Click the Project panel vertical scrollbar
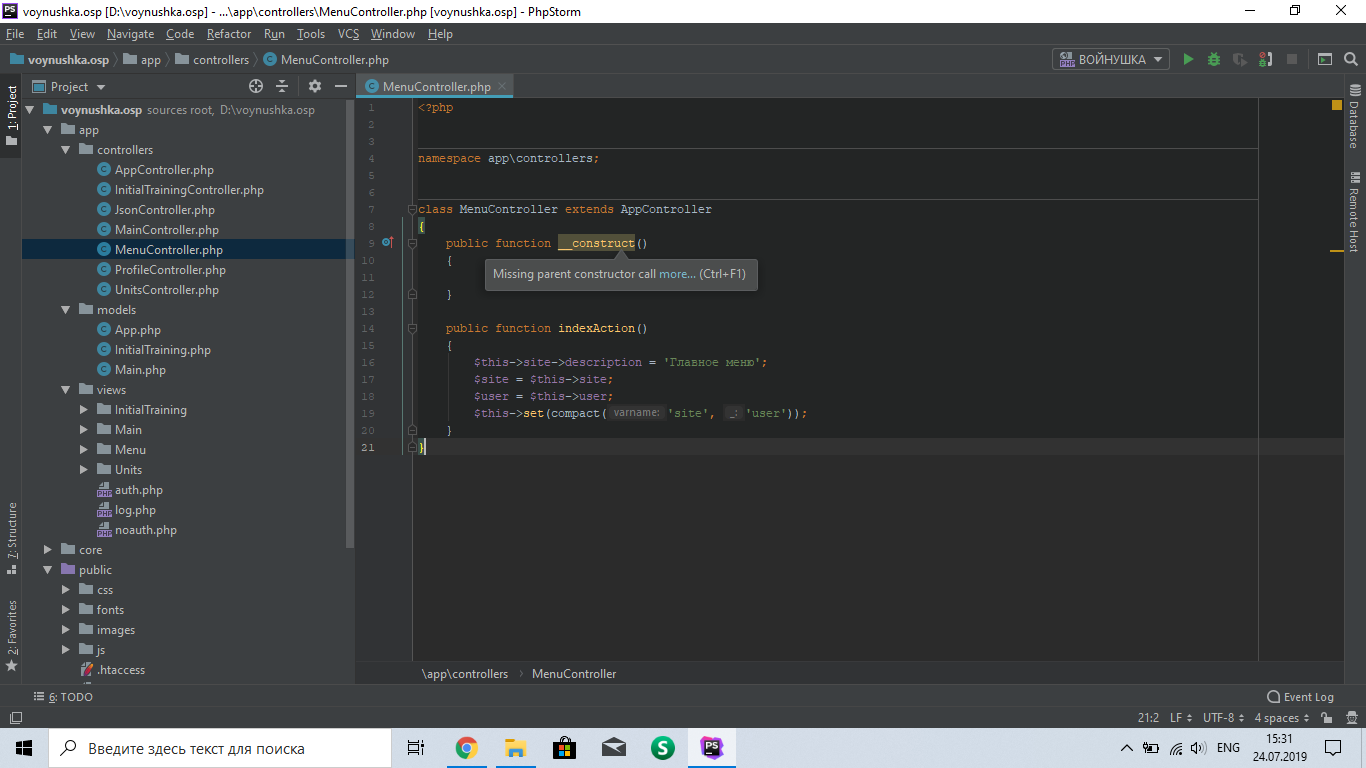This screenshot has height=768, width=1366. pyautogui.click(x=349, y=322)
